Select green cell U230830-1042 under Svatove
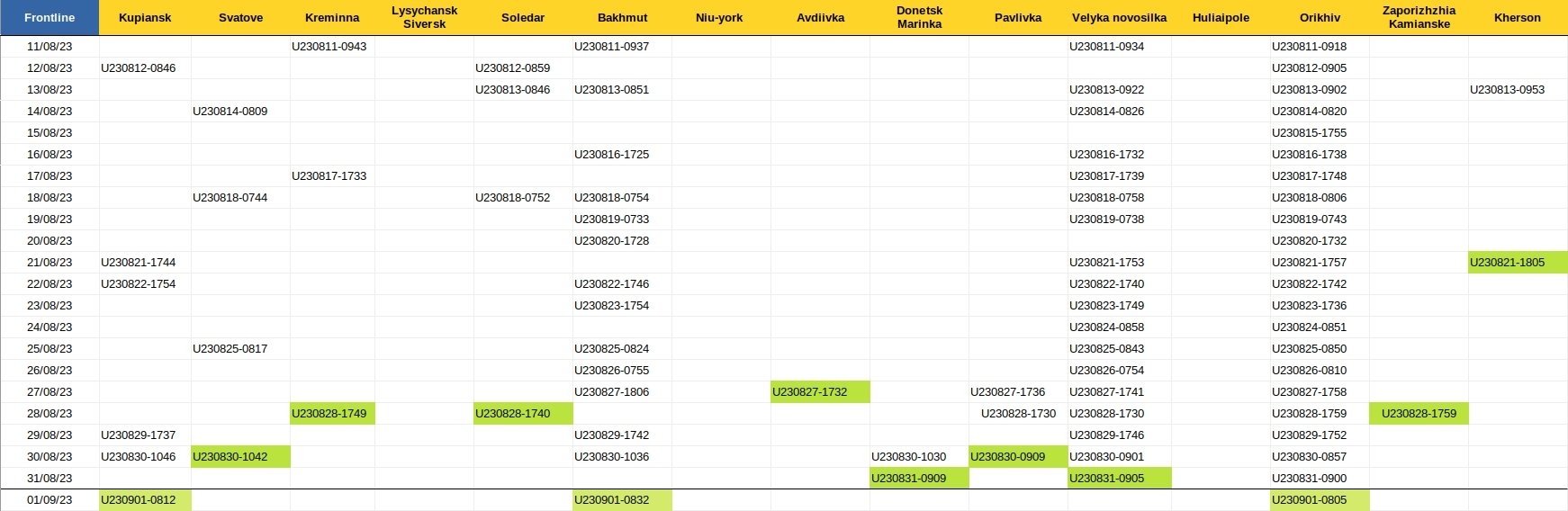1568x511 pixels. (x=240, y=457)
